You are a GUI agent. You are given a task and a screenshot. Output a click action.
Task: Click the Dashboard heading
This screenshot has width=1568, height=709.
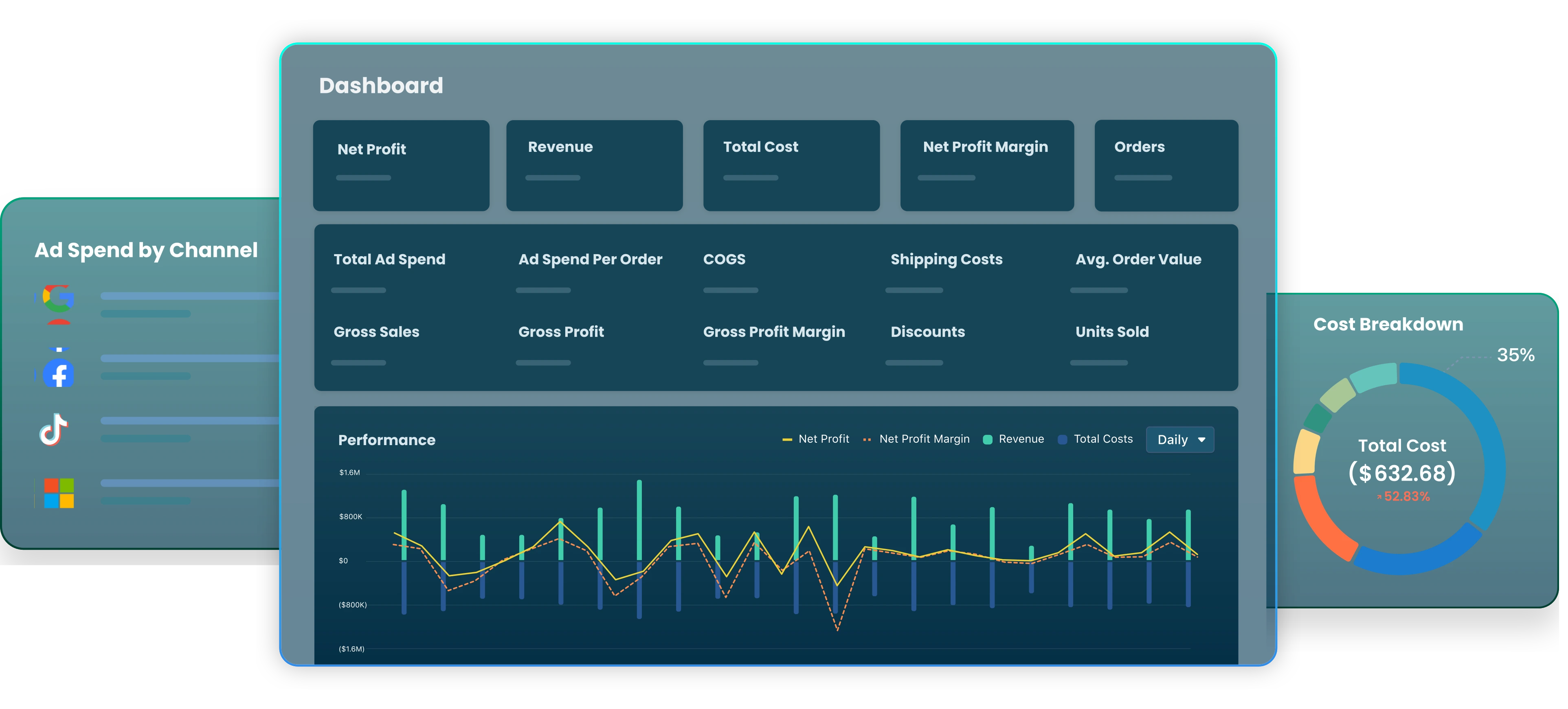[x=382, y=85]
